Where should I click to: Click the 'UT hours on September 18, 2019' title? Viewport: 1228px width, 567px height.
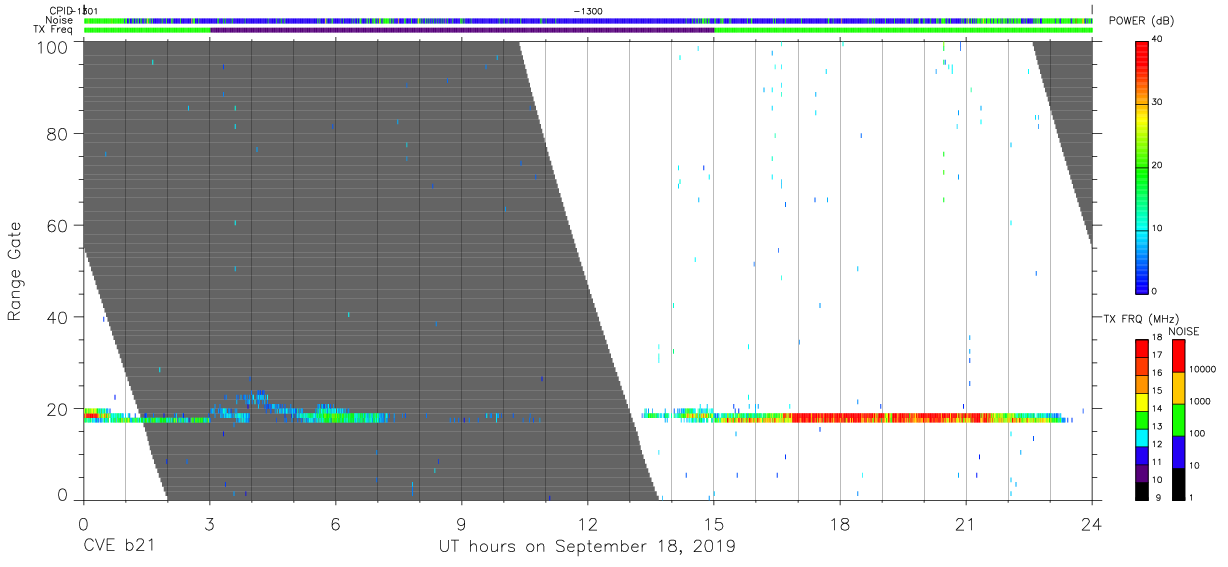click(587, 547)
